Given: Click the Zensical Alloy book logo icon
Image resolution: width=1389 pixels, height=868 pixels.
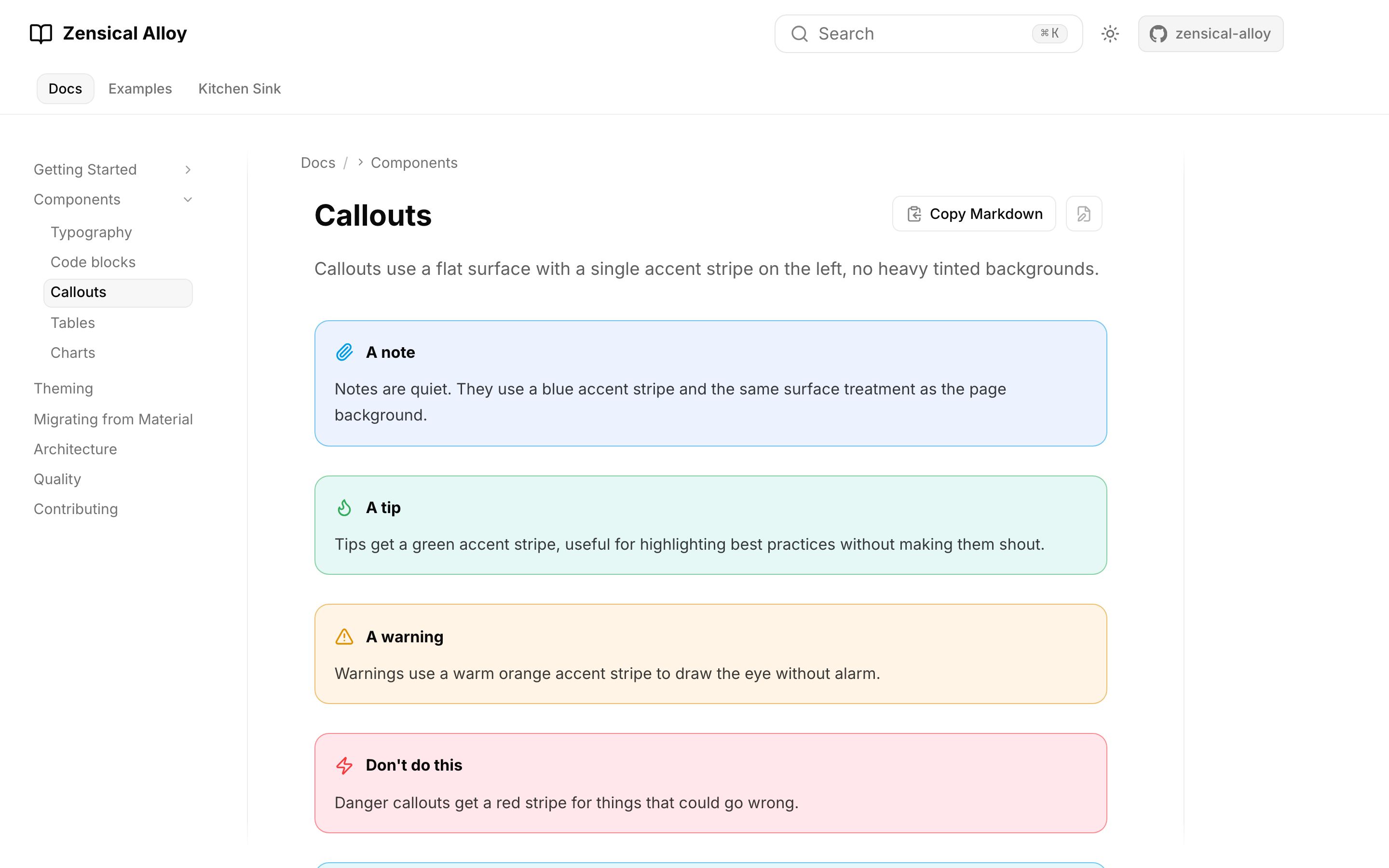Looking at the screenshot, I should pyautogui.click(x=41, y=34).
